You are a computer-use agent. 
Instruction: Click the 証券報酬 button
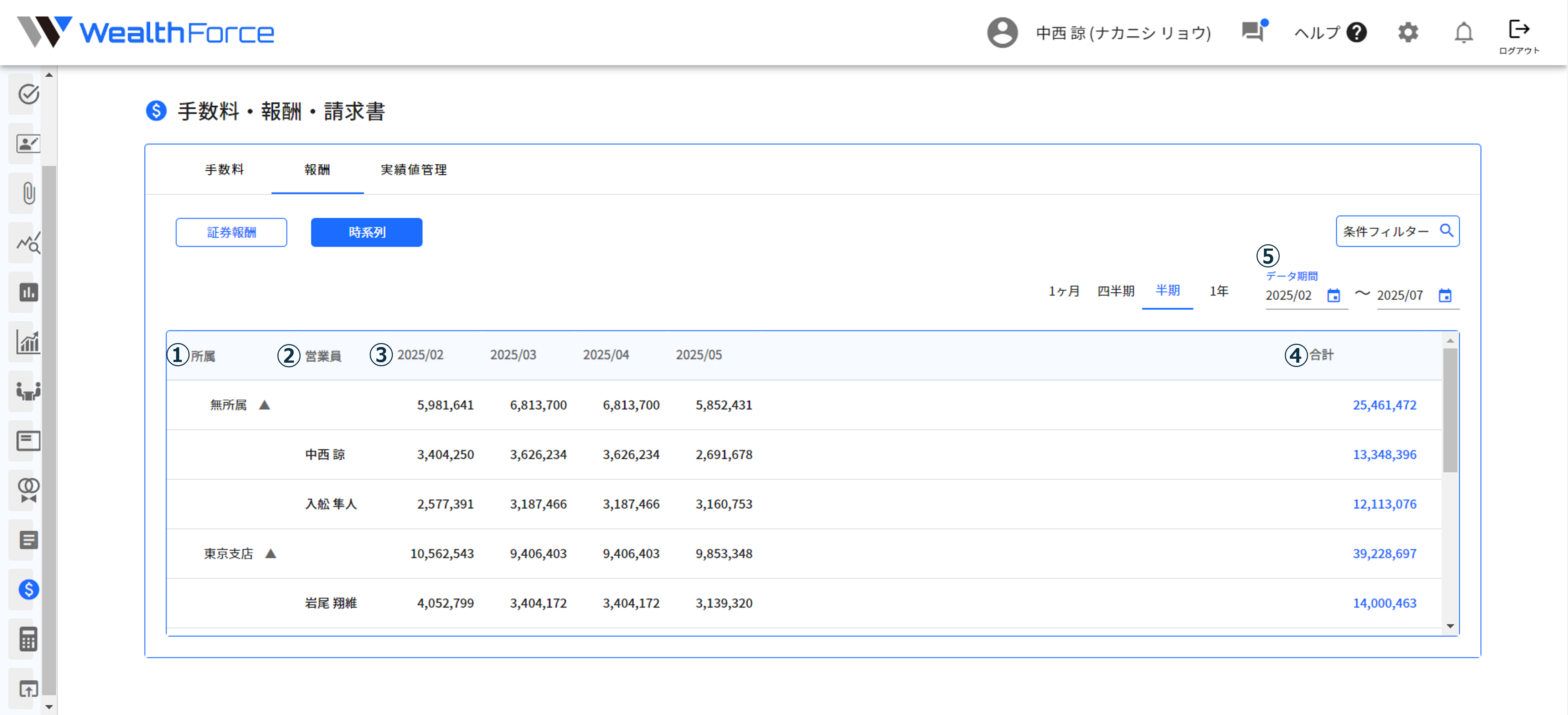[x=231, y=232]
